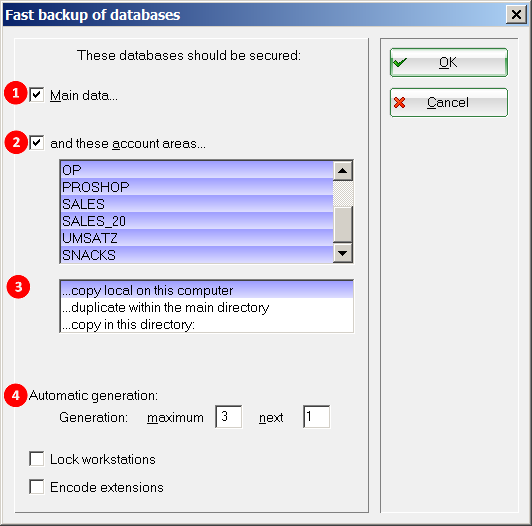
Task: Enable Lock workstations checkbox
Action: 36,459
